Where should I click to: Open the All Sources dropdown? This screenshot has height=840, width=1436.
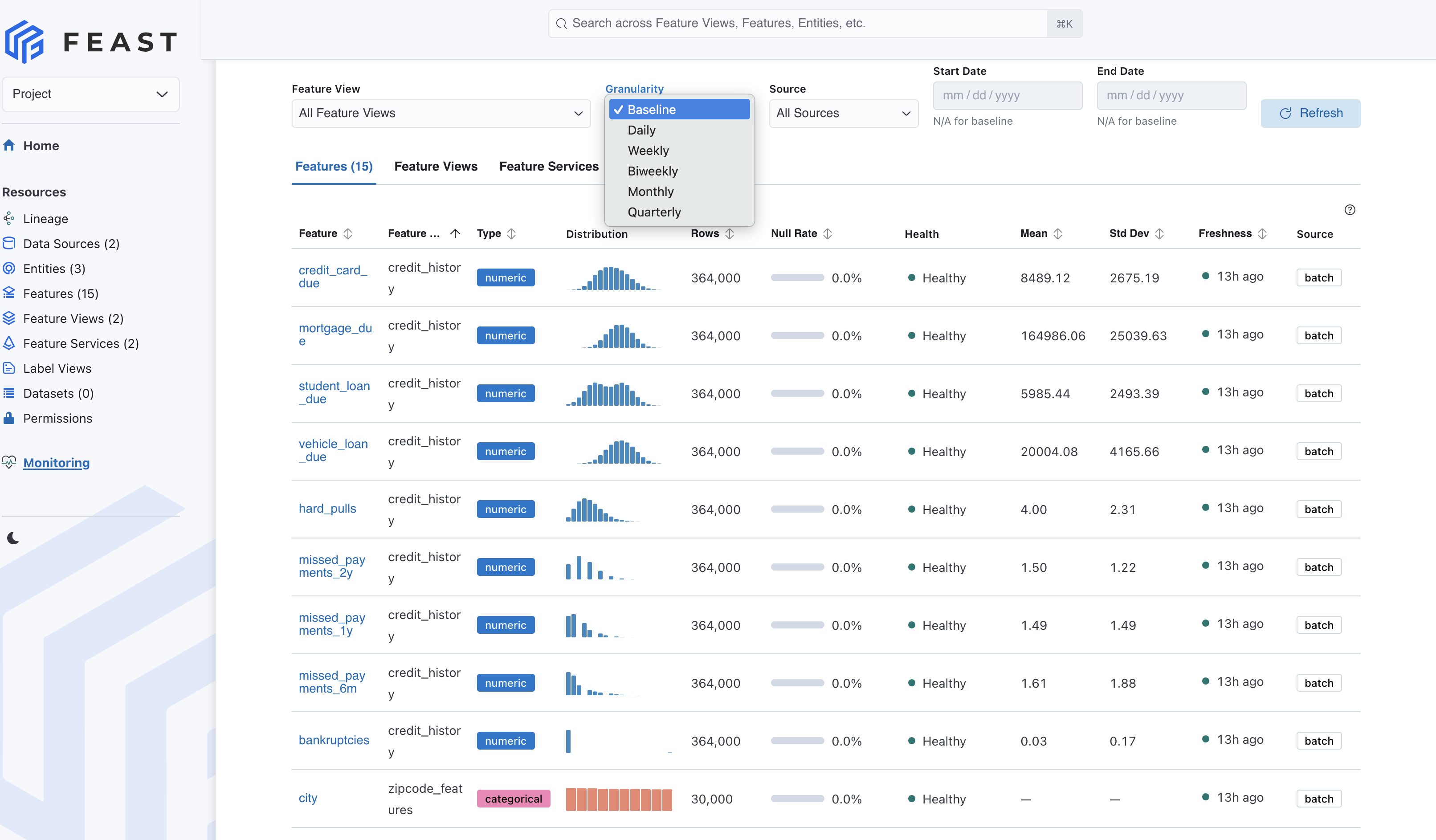843,114
